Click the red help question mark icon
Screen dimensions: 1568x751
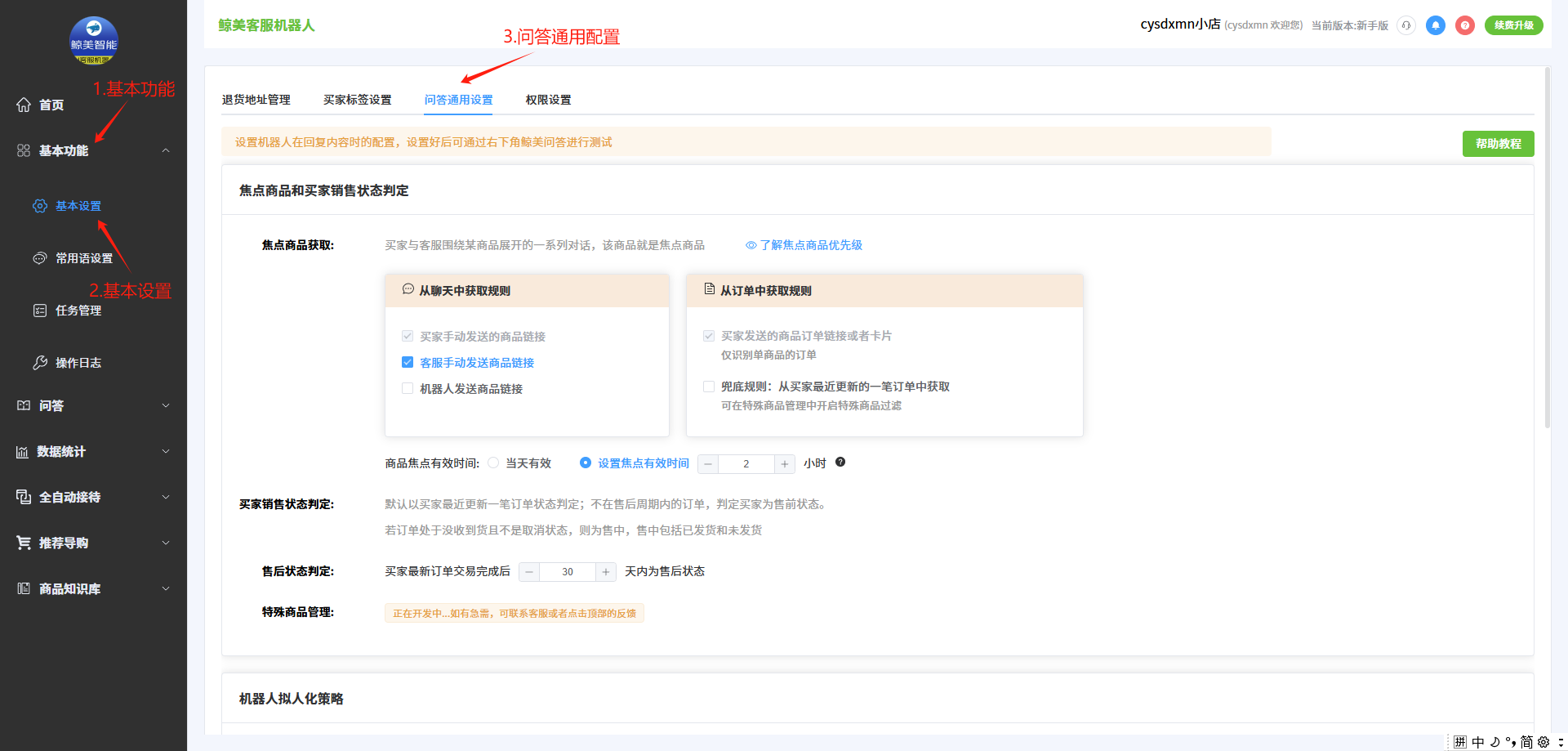tap(1465, 25)
